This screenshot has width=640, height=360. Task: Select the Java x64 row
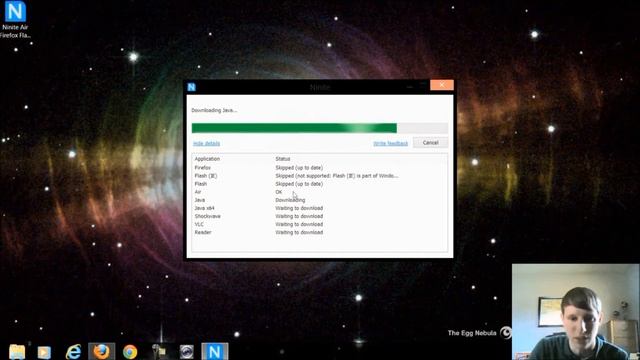tap(320, 208)
